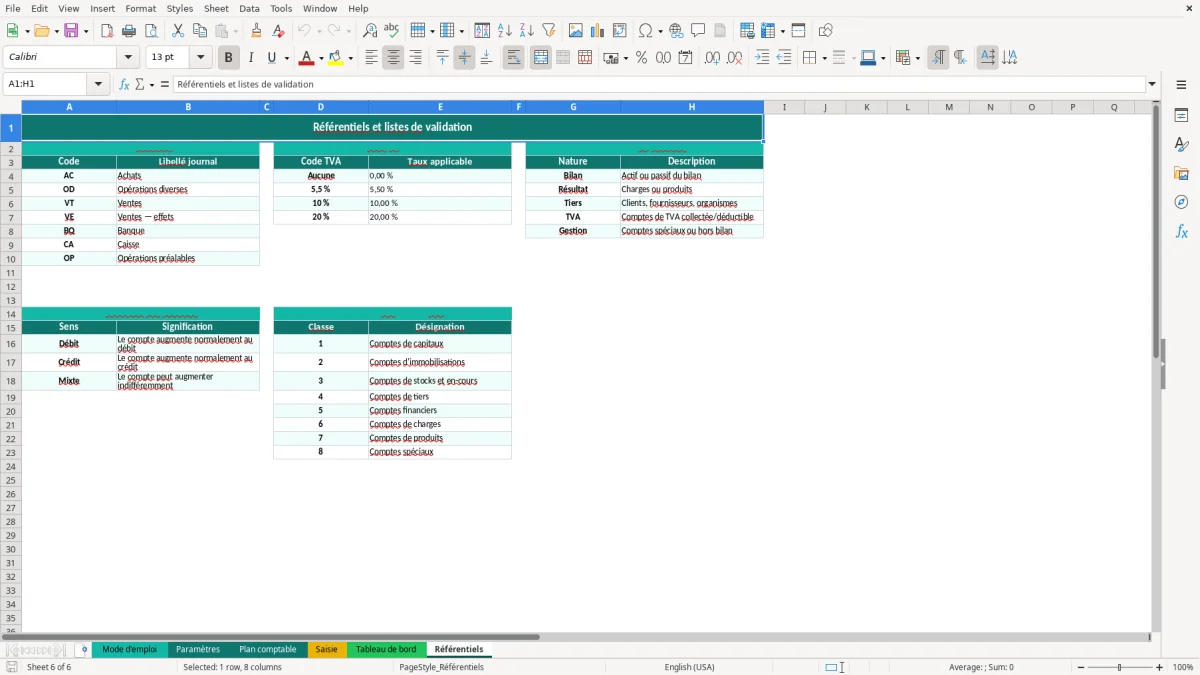Open the Draw Functions shapes icon
Viewport: 1200px width, 675px height.
pyautogui.click(x=825, y=31)
